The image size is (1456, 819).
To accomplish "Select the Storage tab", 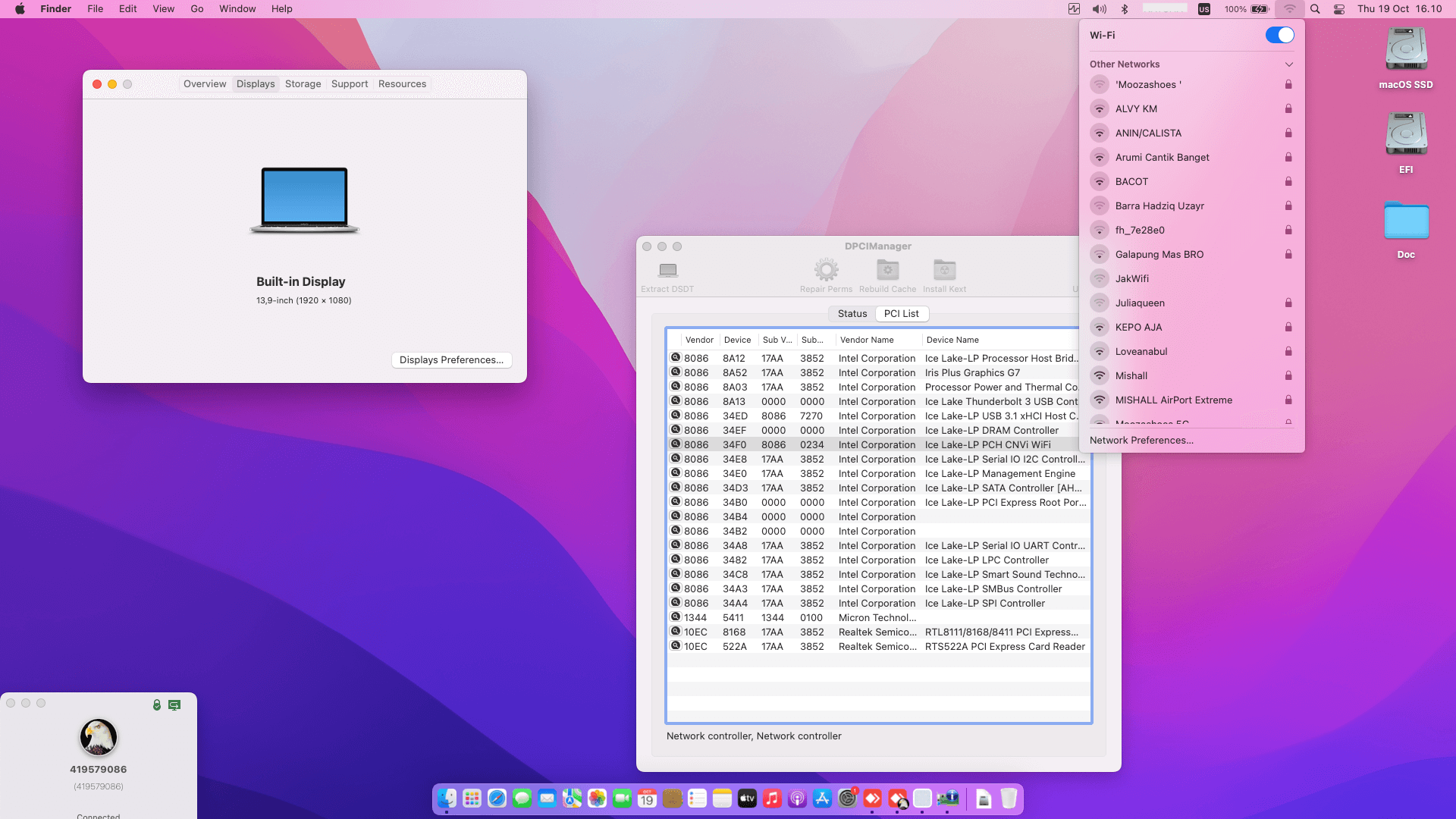I will click(303, 84).
